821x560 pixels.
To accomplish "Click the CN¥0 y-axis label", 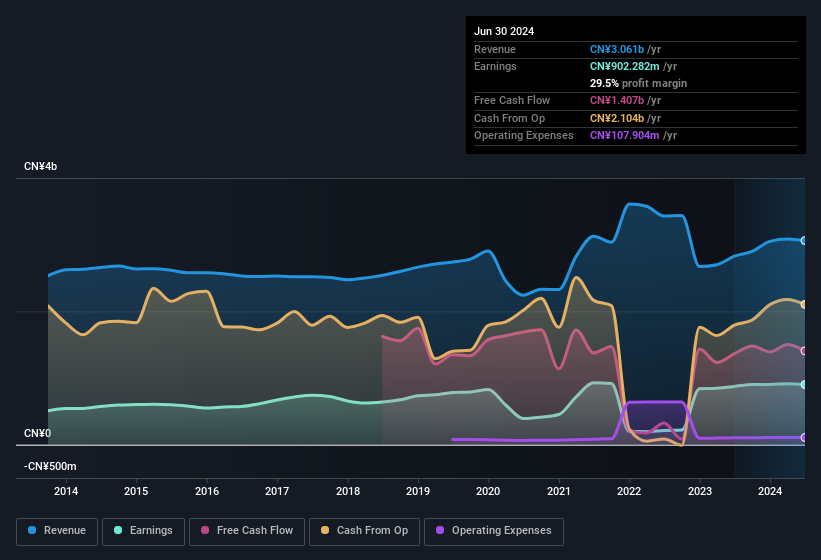I will click(37, 433).
